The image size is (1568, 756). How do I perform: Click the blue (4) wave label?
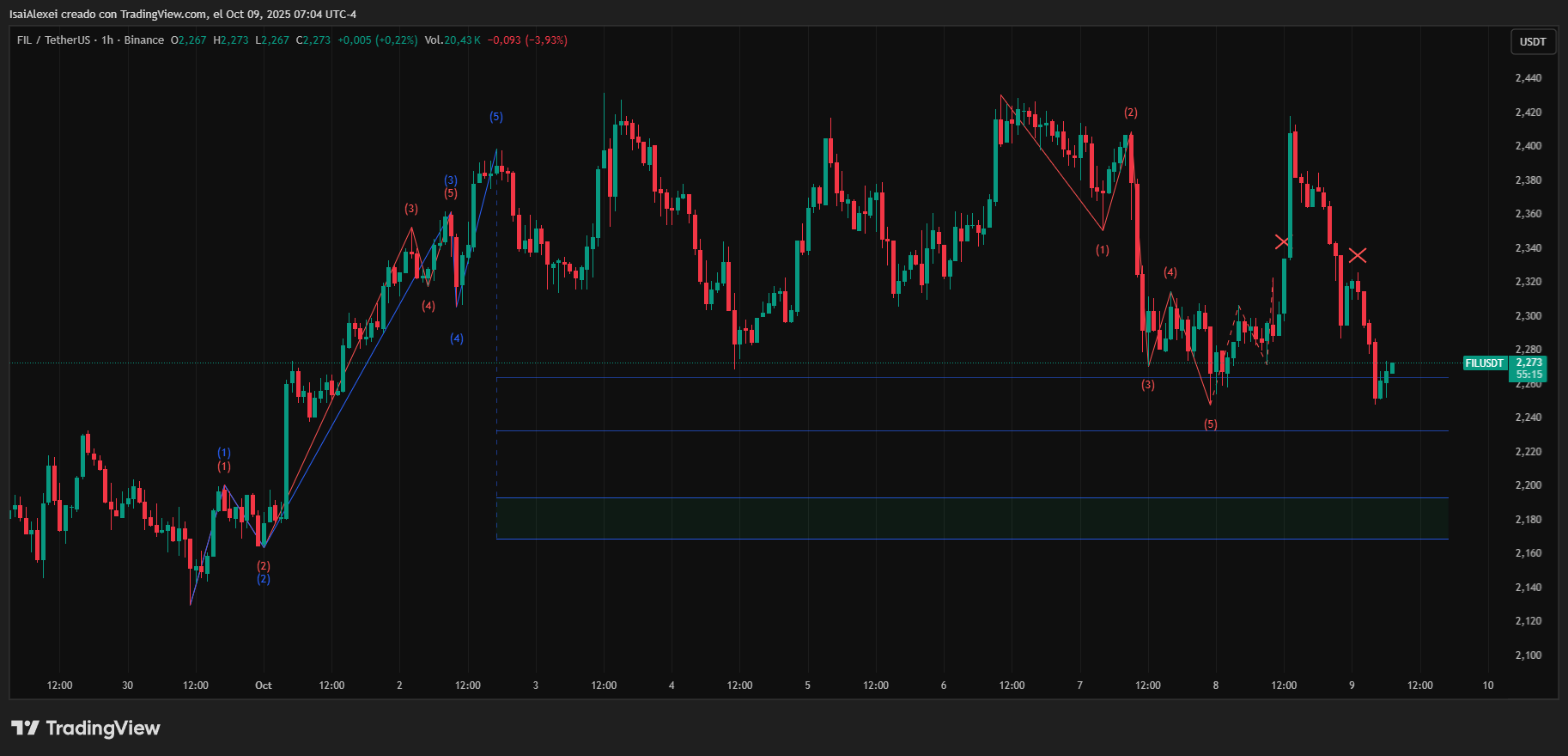457,338
